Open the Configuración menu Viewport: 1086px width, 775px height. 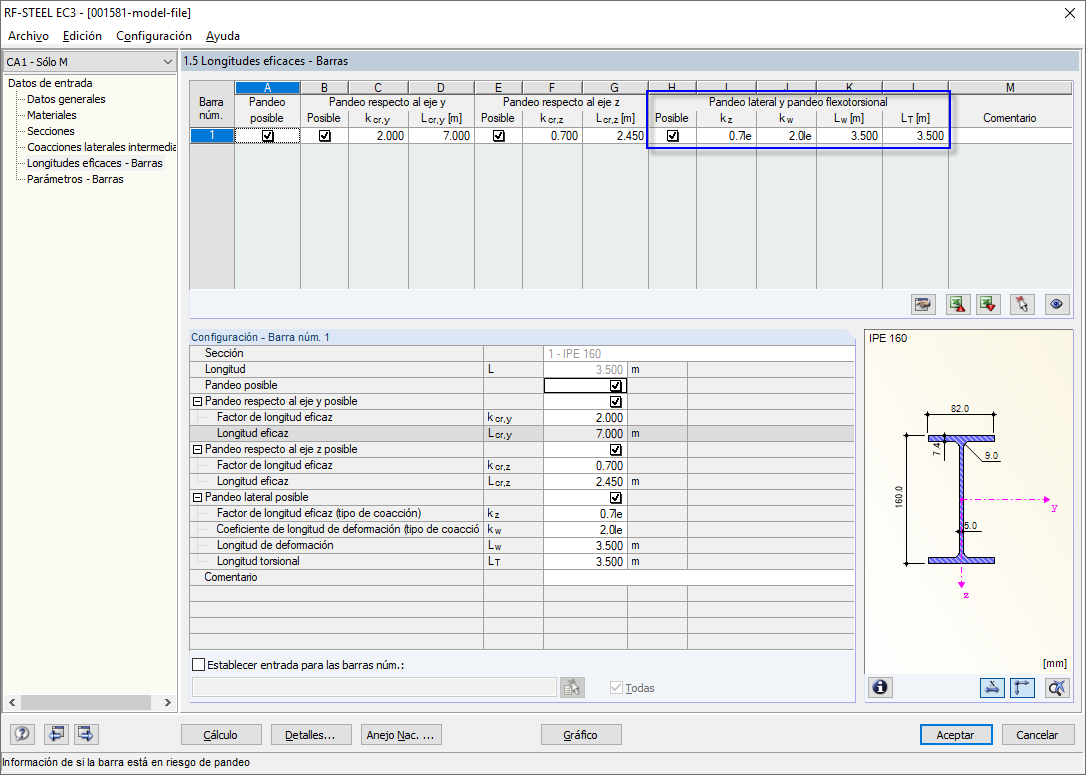coord(154,36)
